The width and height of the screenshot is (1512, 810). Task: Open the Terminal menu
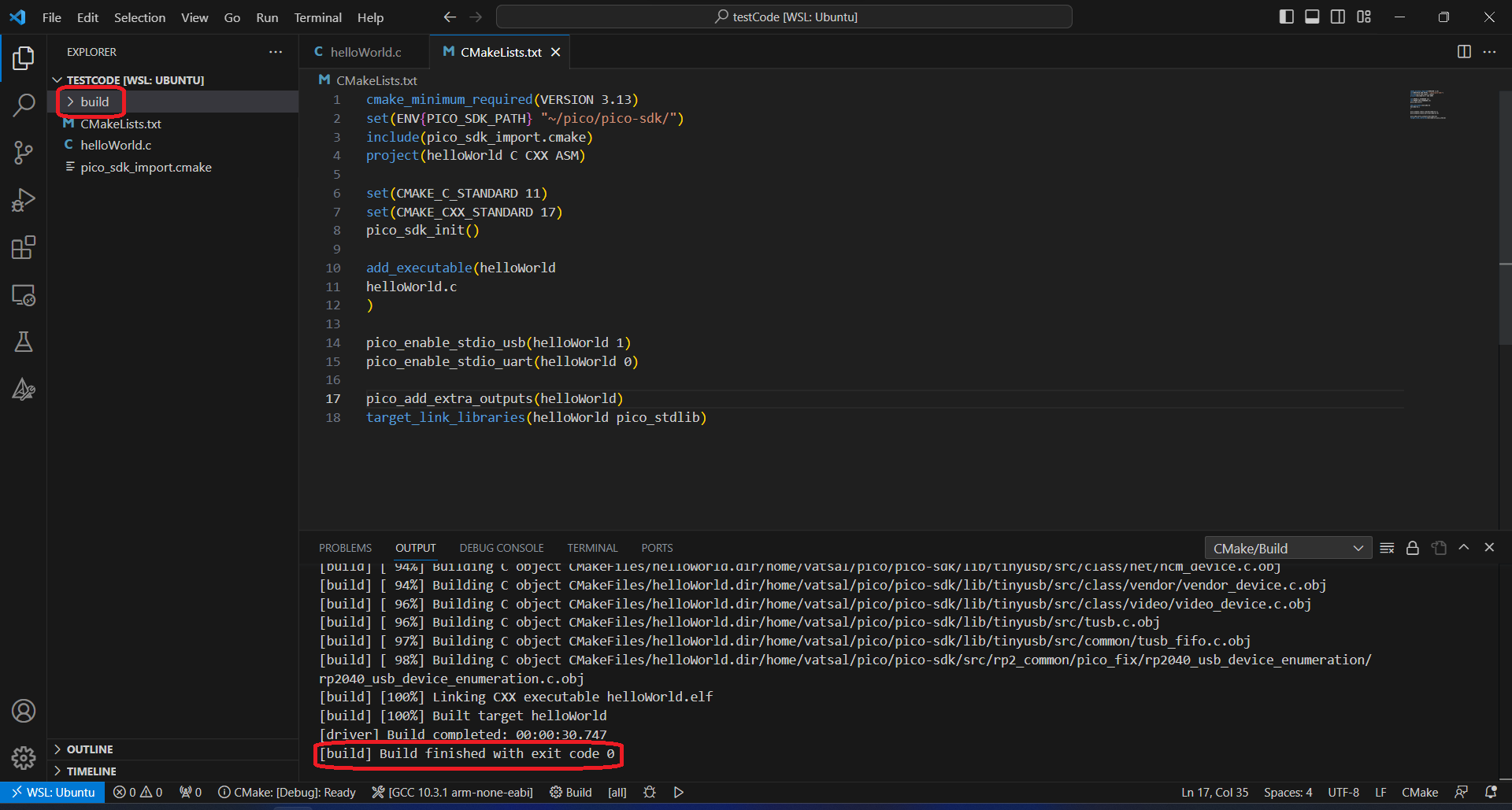pos(317,17)
